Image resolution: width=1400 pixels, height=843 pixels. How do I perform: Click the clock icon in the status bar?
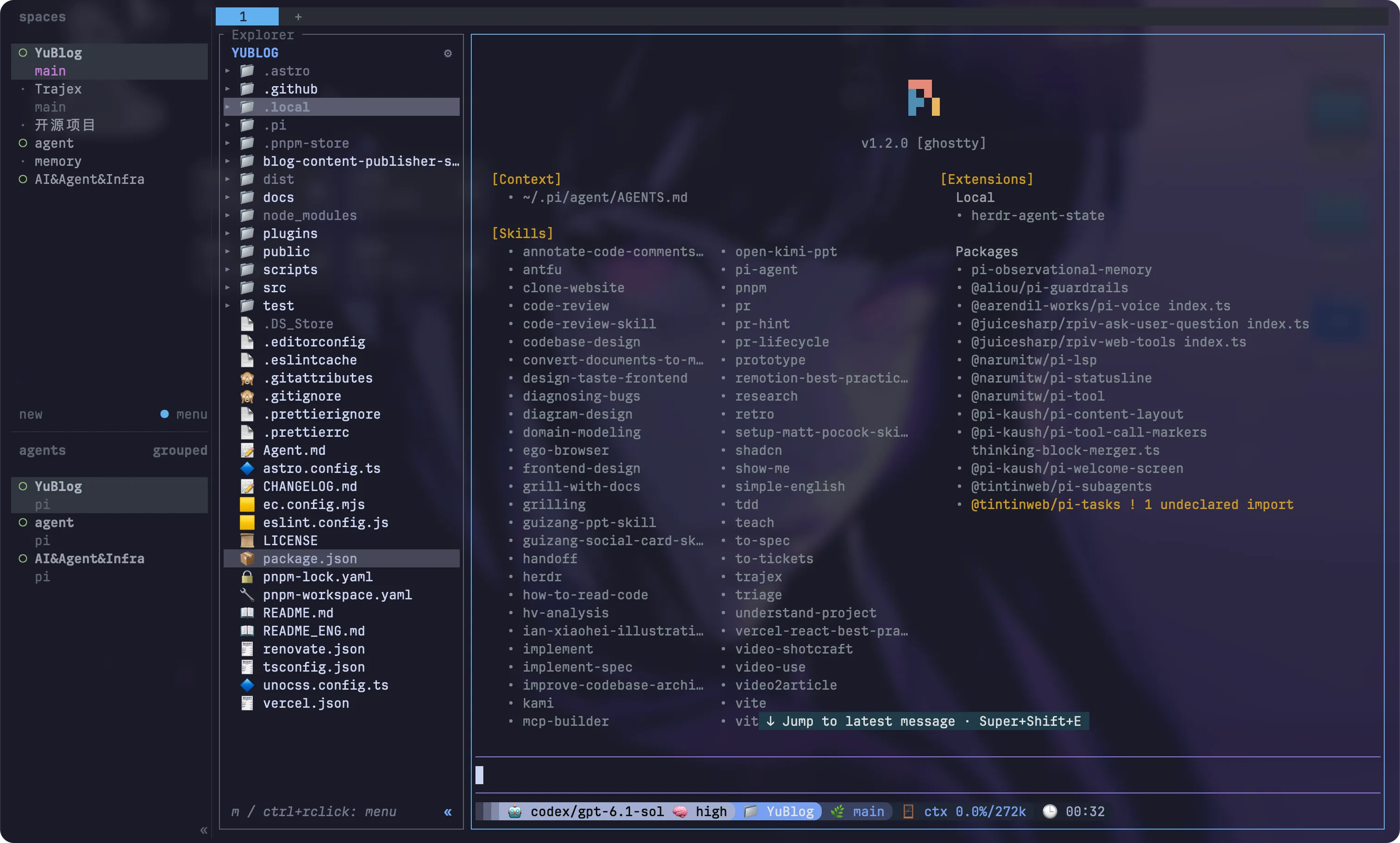tap(1050, 811)
